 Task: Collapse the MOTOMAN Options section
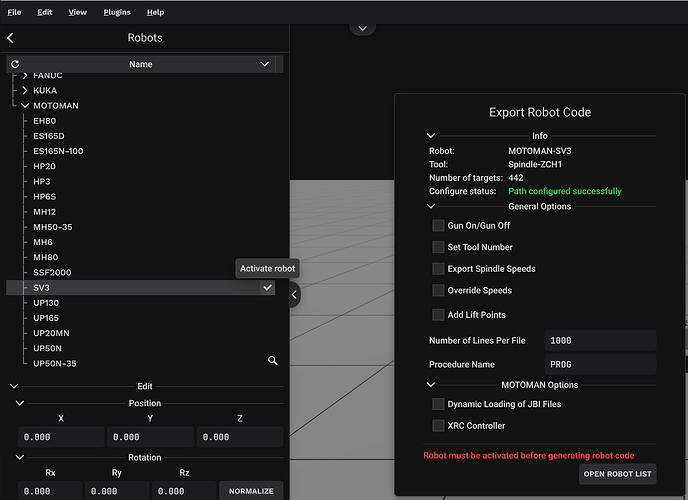(x=431, y=385)
